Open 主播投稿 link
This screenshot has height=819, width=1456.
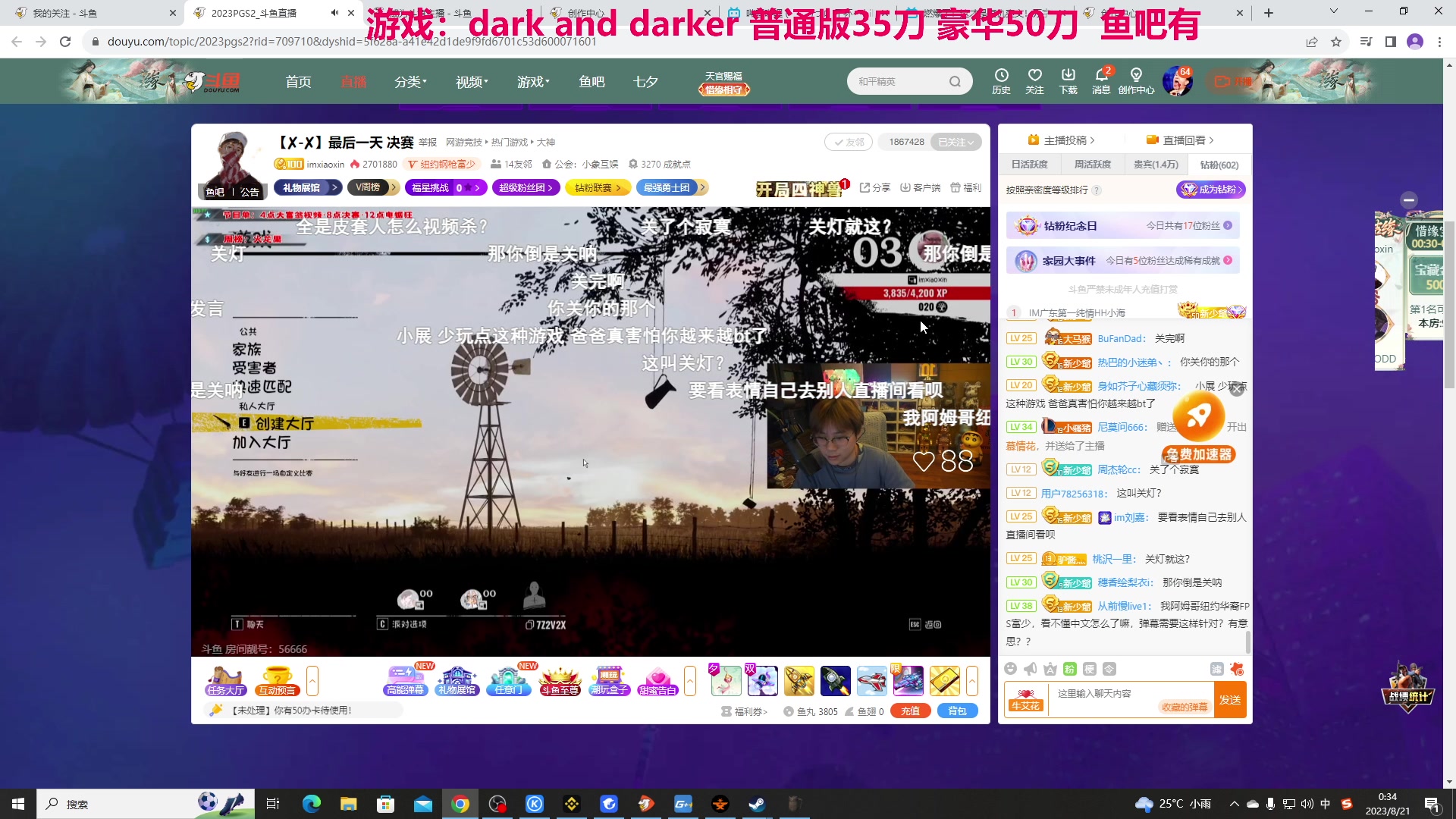coord(1061,140)
